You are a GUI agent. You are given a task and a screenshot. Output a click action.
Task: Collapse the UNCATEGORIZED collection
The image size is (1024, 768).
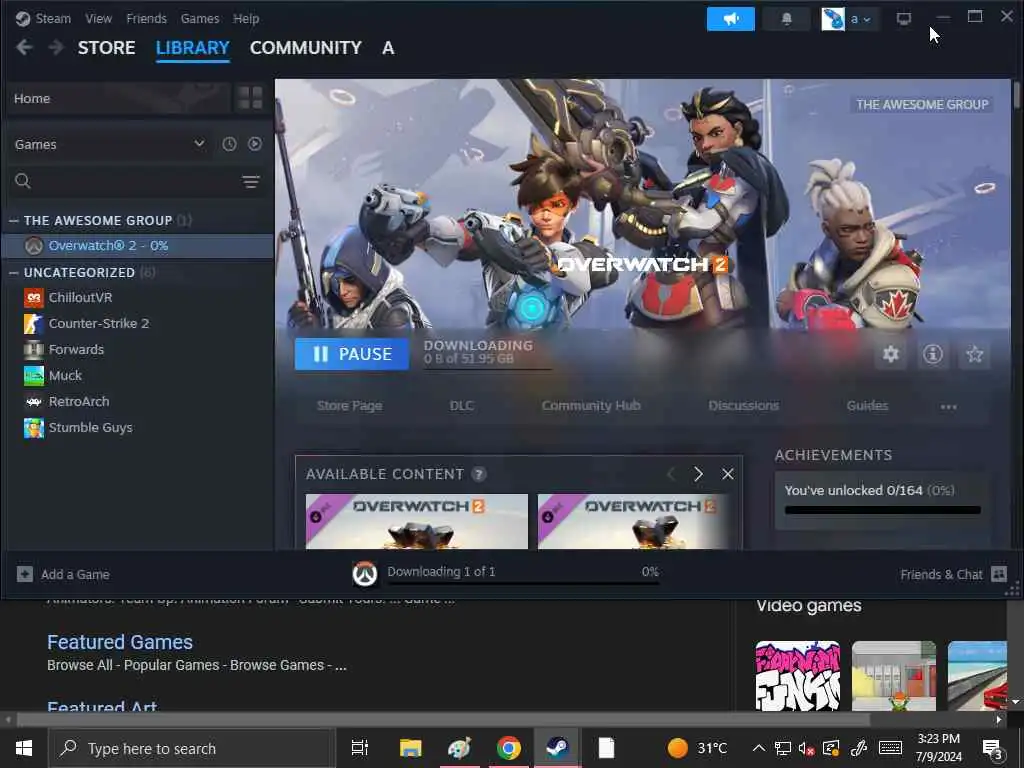[13, 272]
